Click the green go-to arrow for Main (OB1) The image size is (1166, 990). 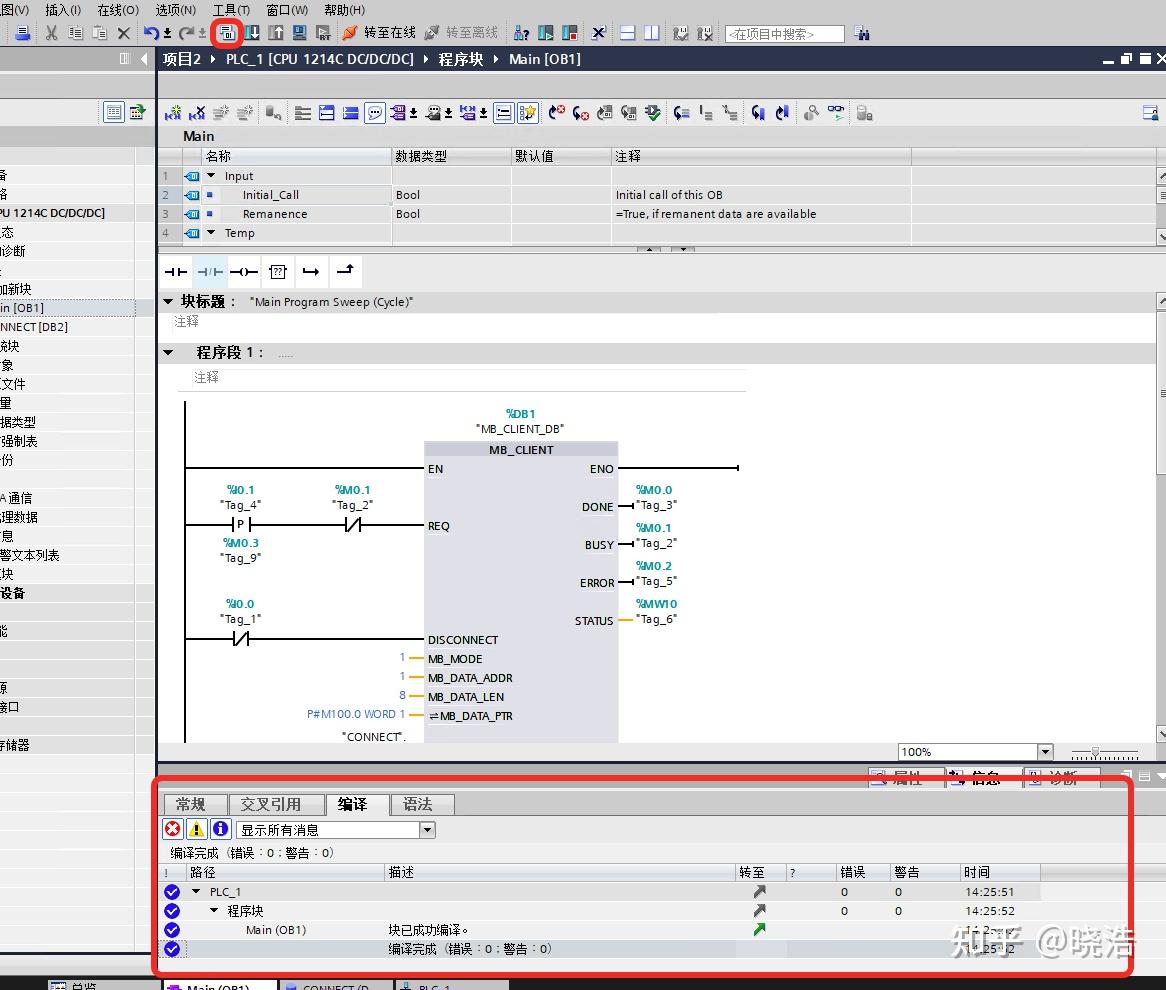tap(759, 929)
